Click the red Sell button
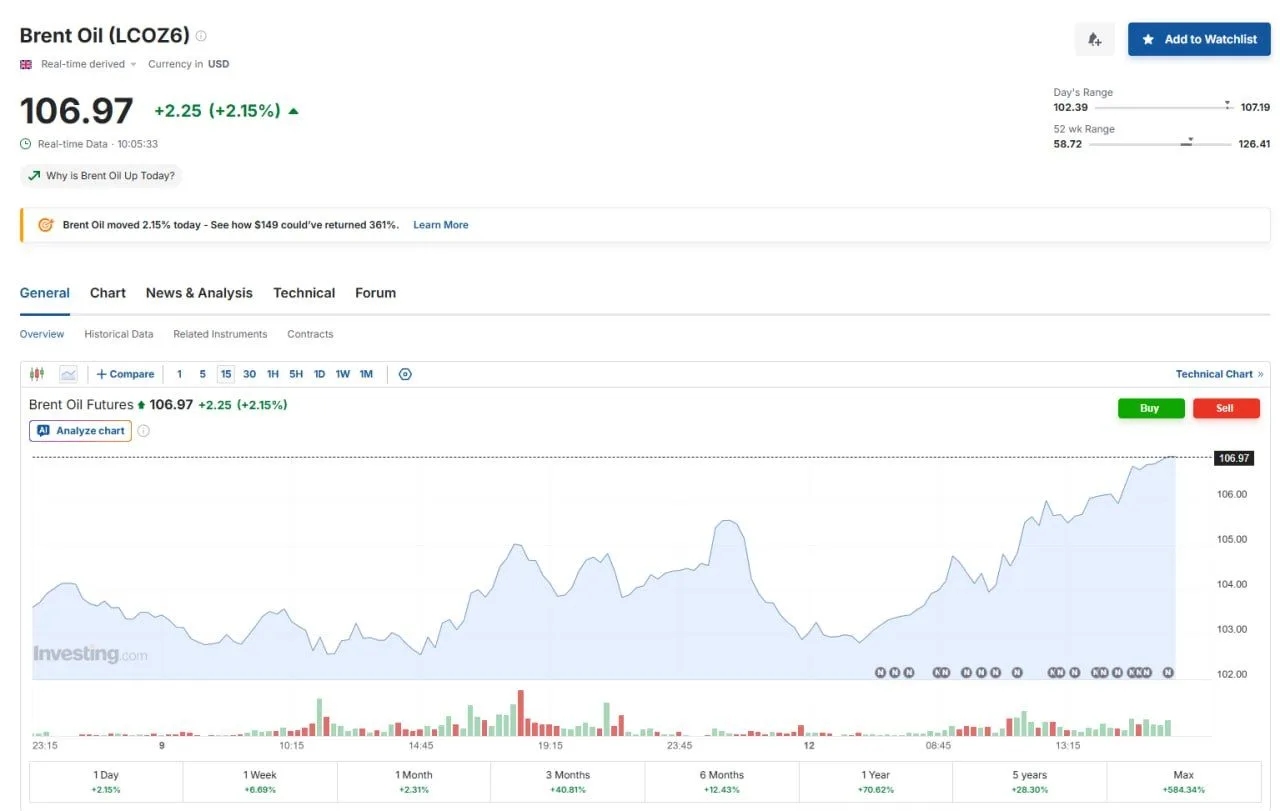 [1226, 408]
